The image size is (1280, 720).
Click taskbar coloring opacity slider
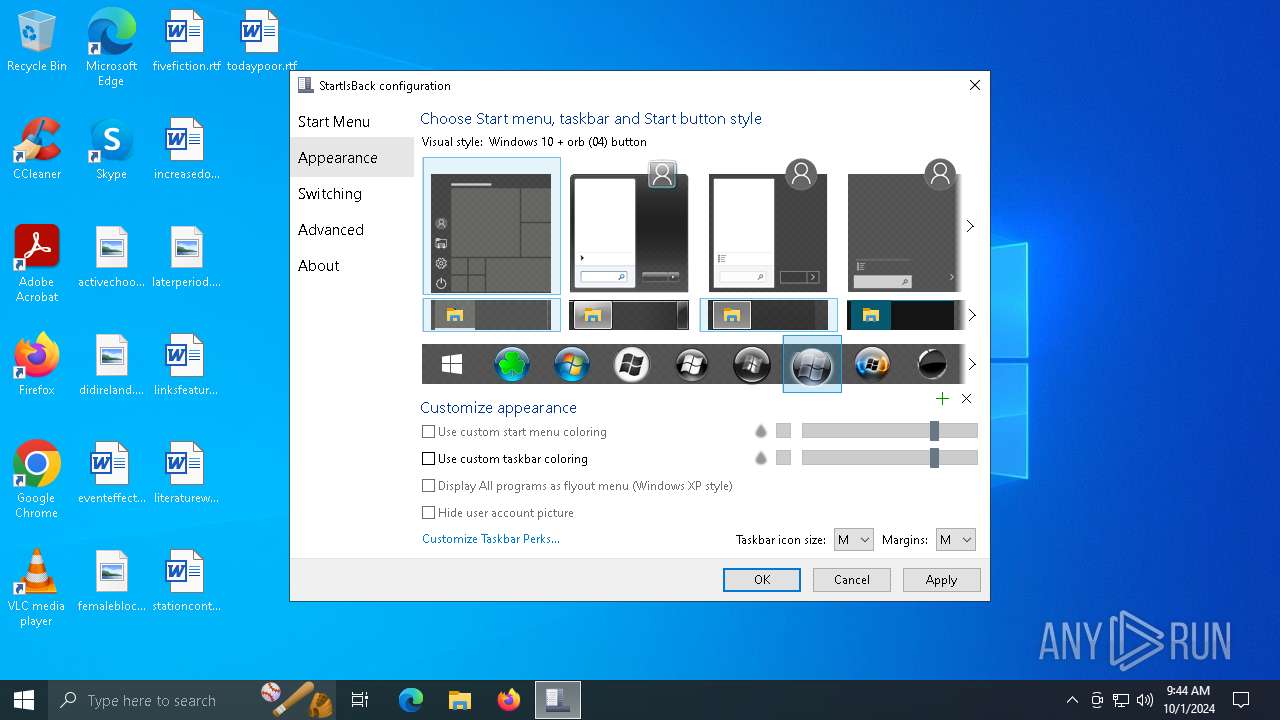tap(890, 458)
